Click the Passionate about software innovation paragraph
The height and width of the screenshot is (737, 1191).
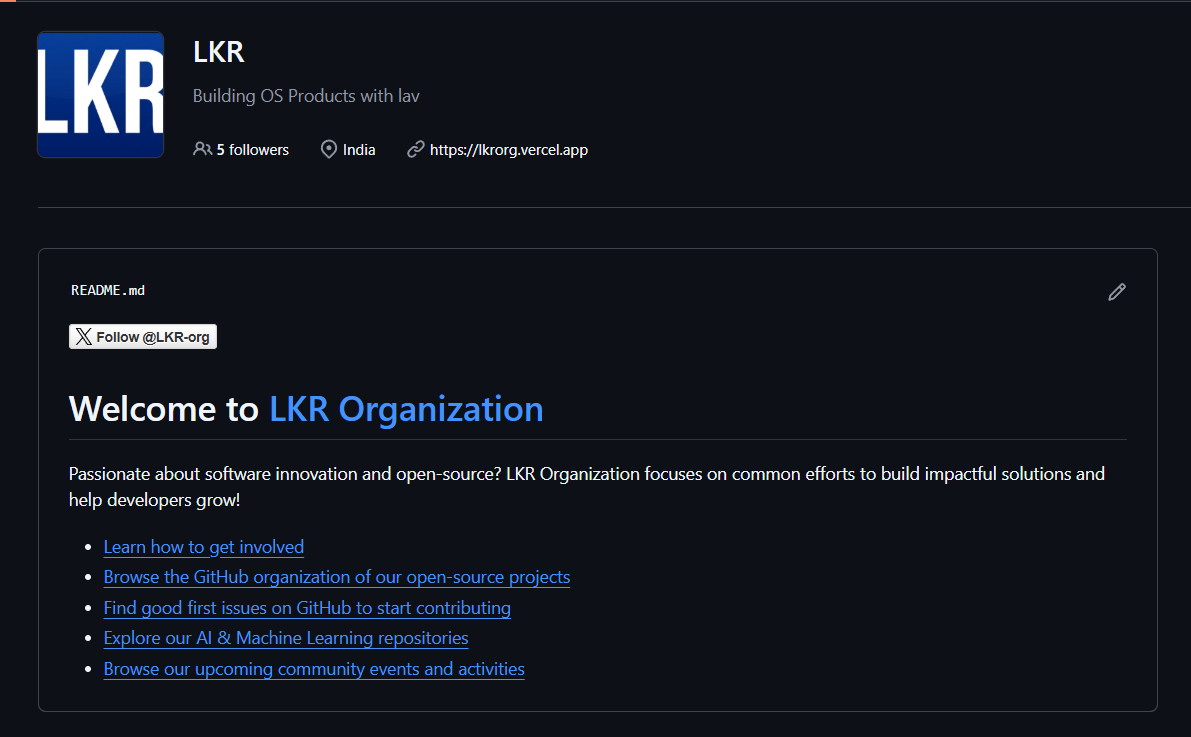586,486
